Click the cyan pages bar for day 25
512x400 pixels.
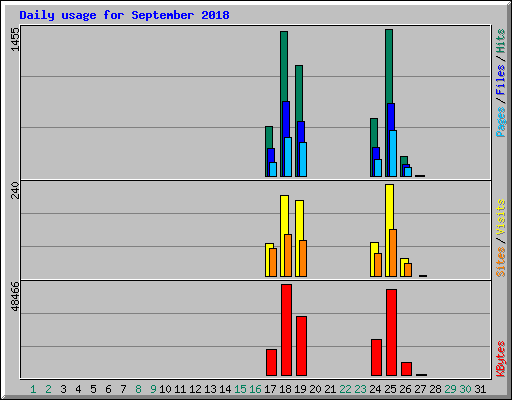393,153
